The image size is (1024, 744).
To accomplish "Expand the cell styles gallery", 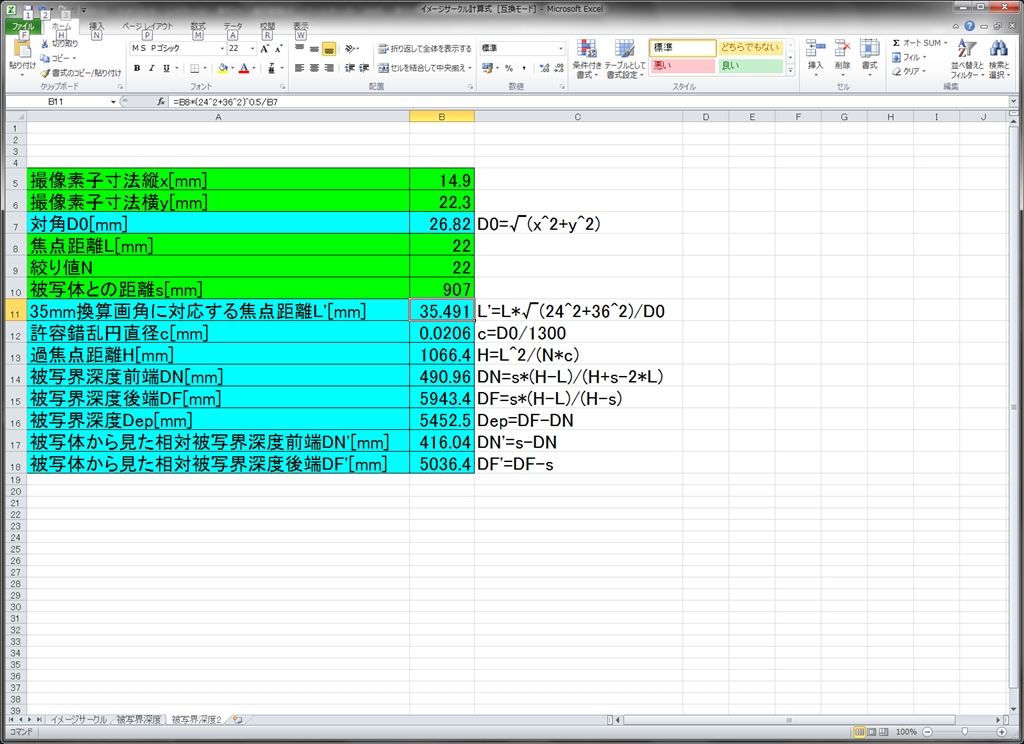I will pos(791,71).
